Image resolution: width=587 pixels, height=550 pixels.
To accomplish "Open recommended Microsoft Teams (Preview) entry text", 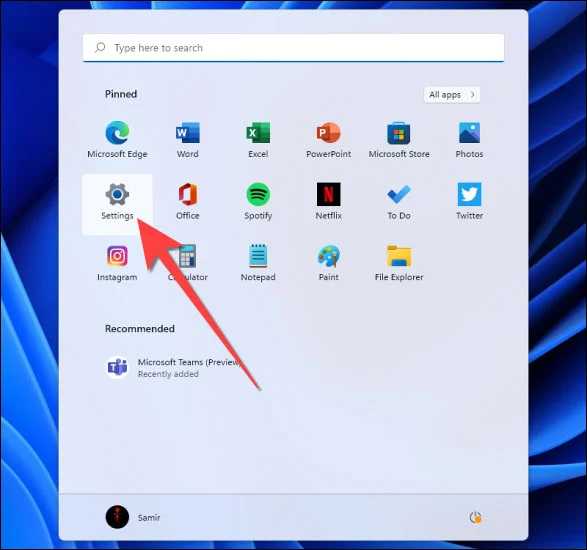I will coord(189,362).
